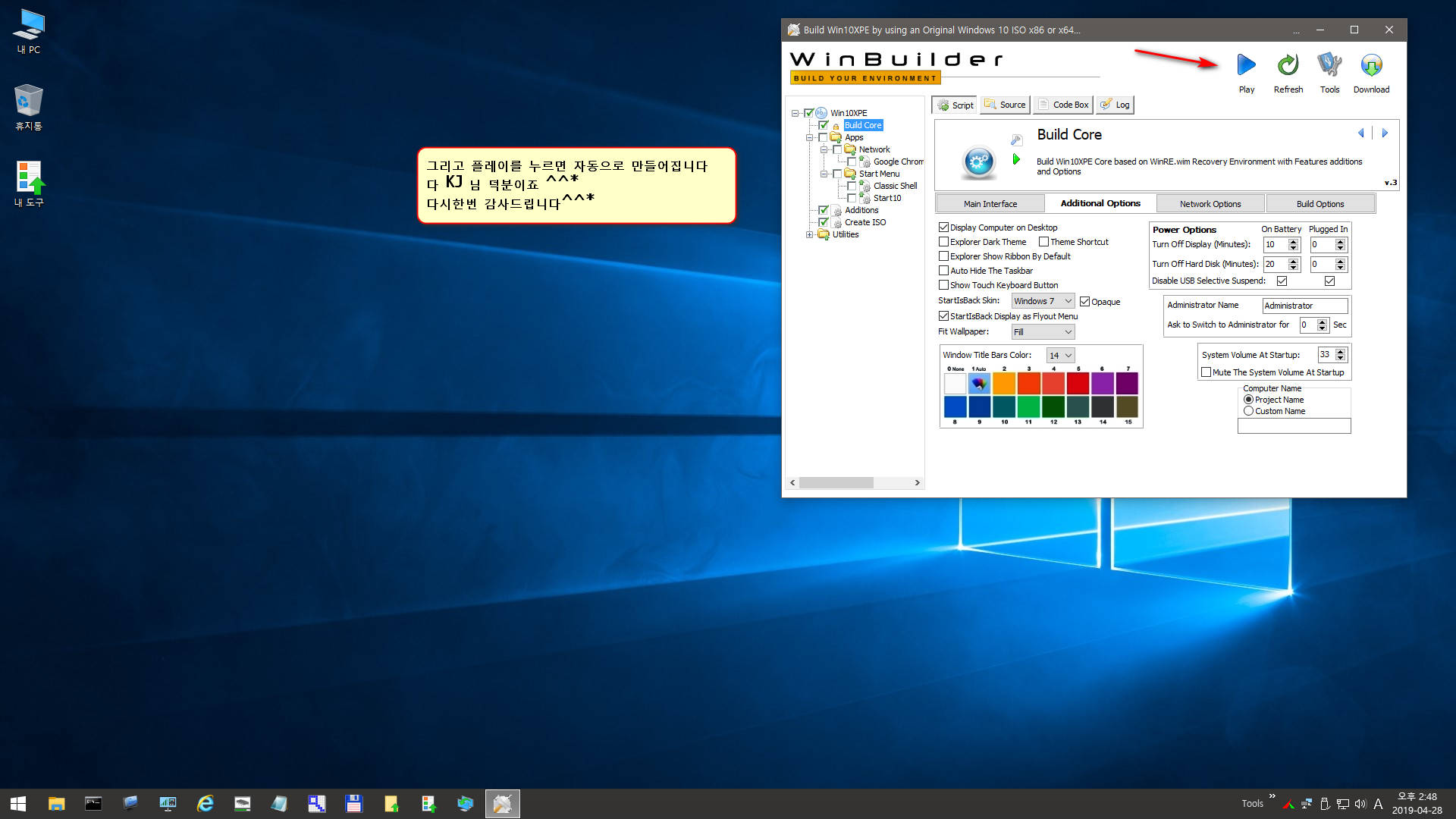Select the Project Name radio button

click(1248, 400)
